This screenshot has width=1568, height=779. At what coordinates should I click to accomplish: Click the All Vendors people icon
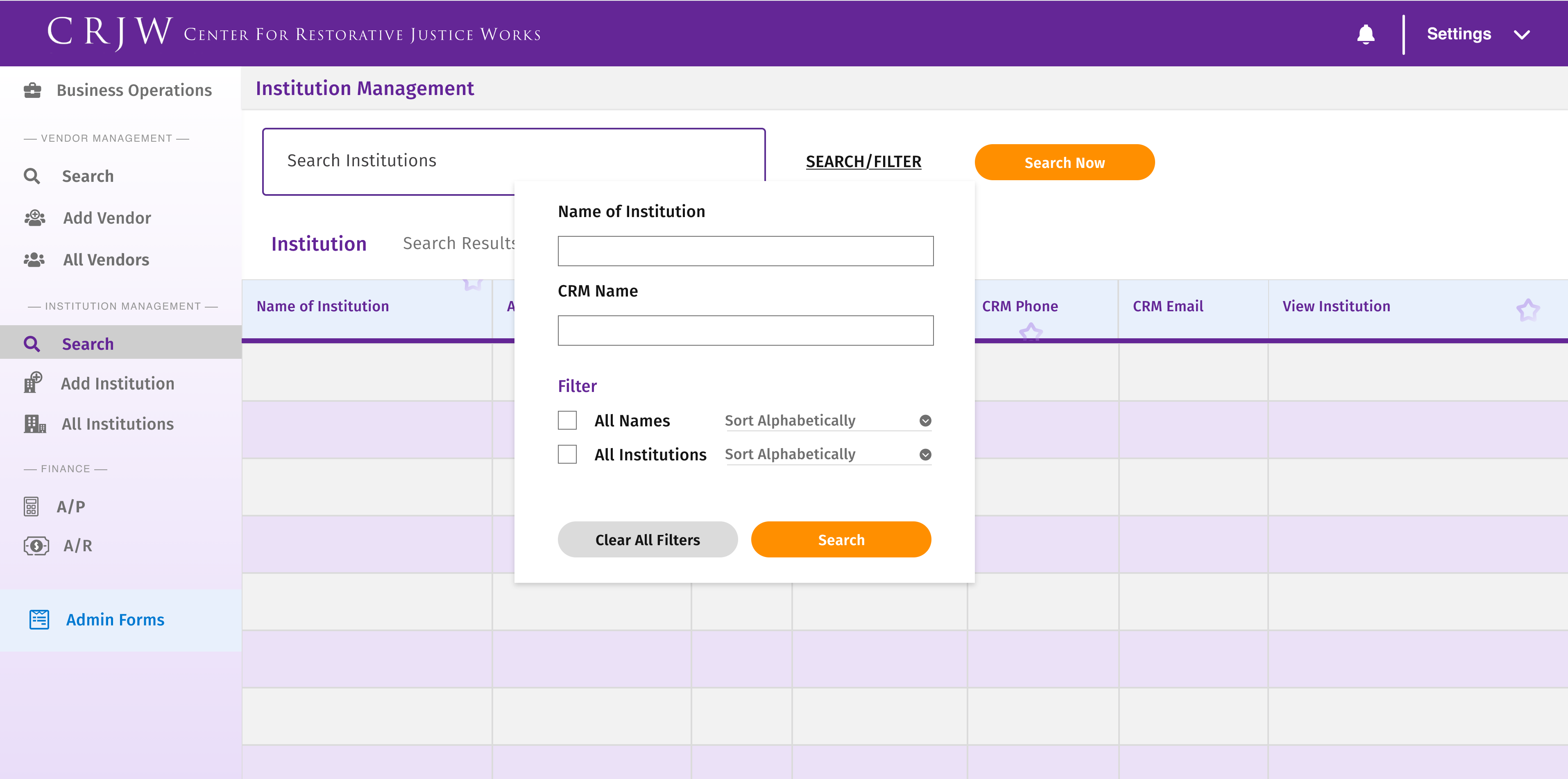point(34,260)
